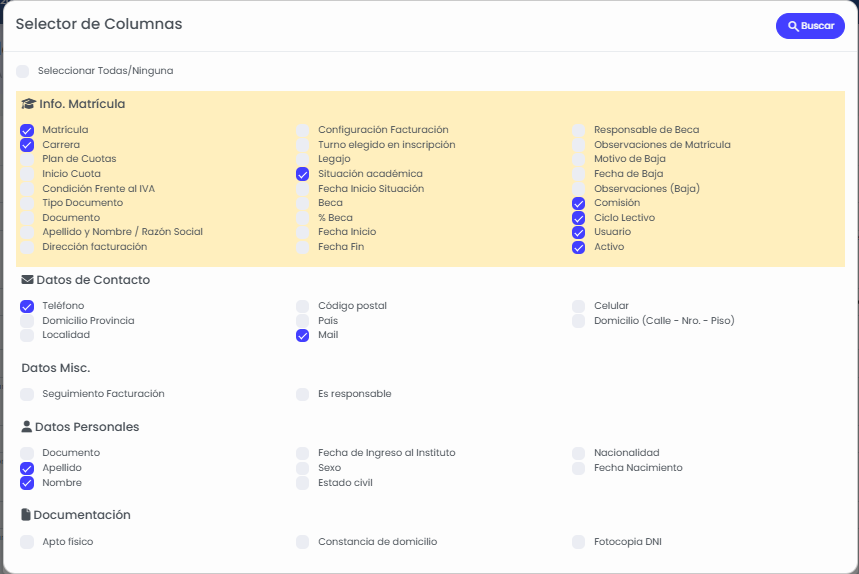Enable Fecha de Ingreso al Instituto

(302, 454)
